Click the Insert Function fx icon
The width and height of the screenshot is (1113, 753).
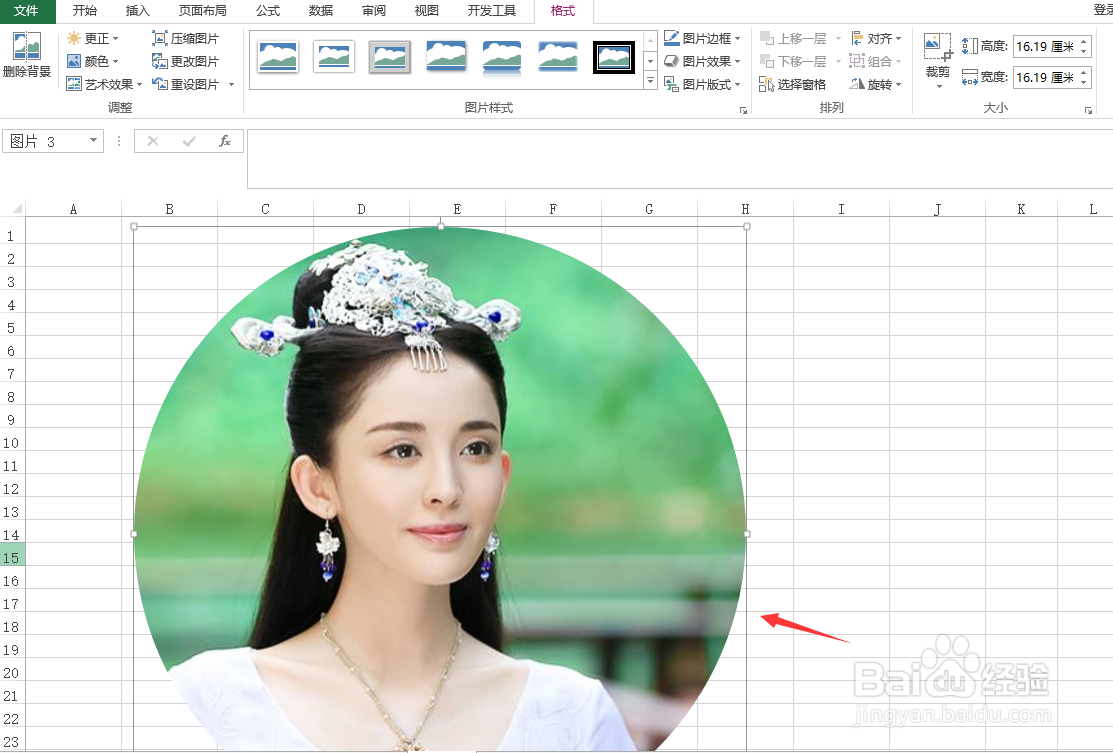point(224,141)
